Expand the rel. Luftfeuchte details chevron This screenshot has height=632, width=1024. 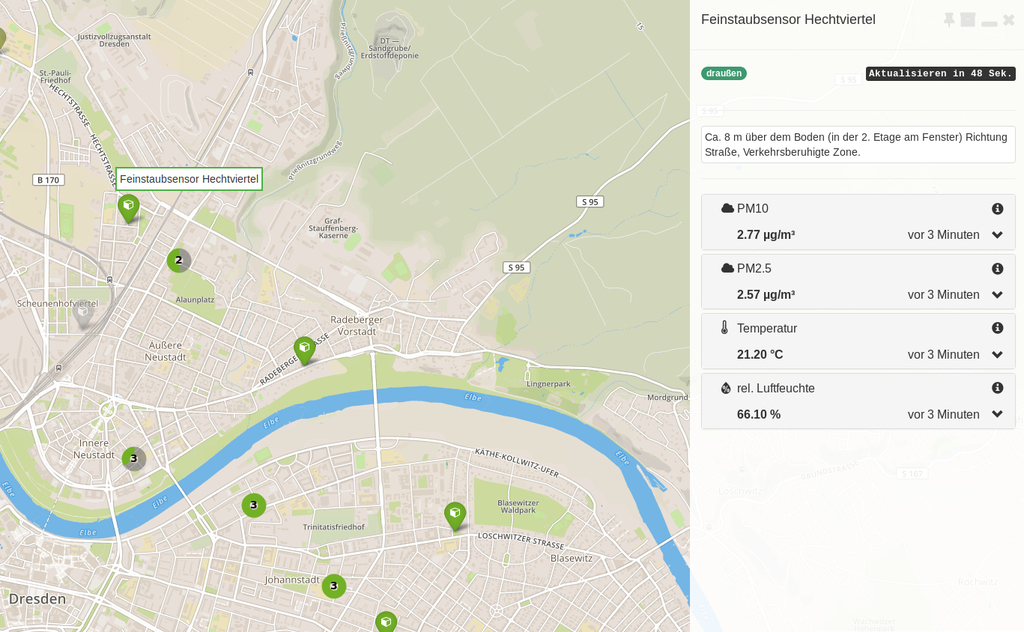pos(997,414)
